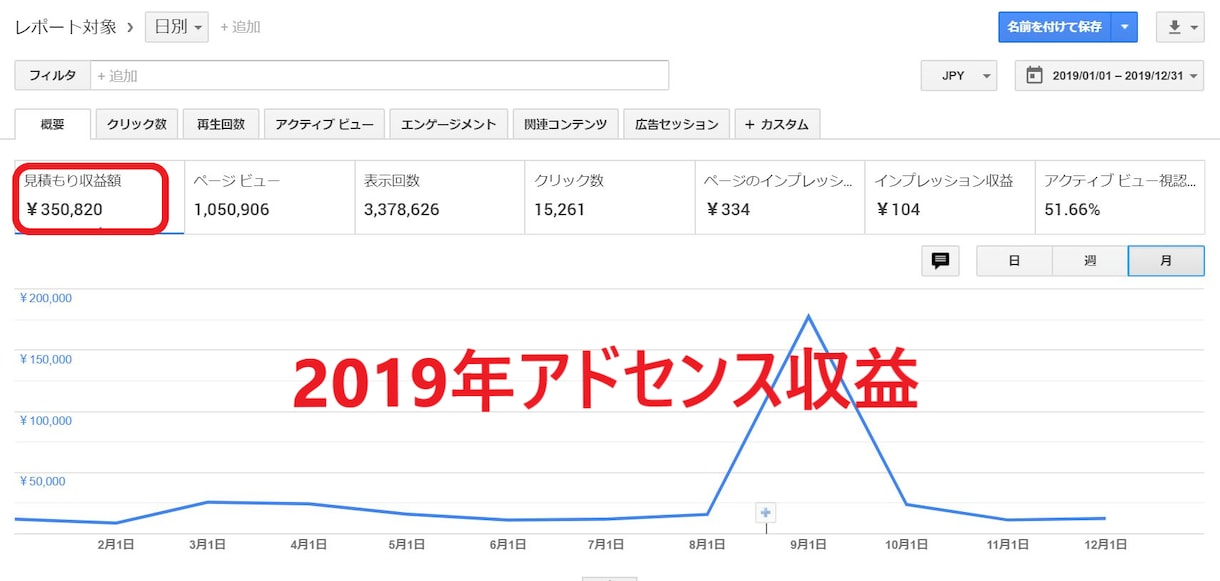Switch chart granularity to 月
1220x581 pixels.
1166,260
